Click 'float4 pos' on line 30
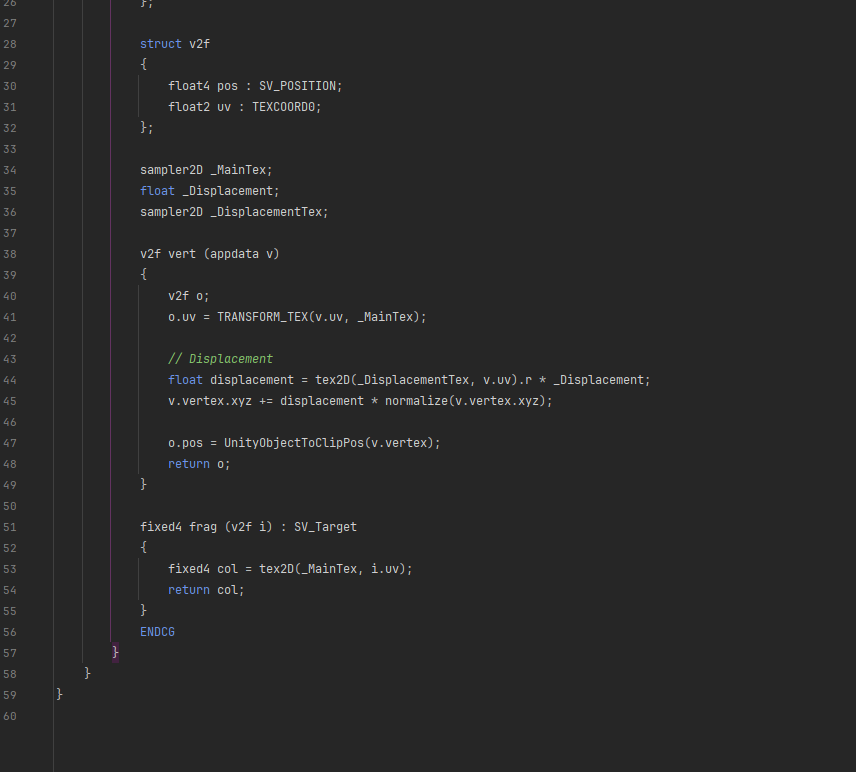The width and height of the screenshot is (856, 772). coord(203,86)
